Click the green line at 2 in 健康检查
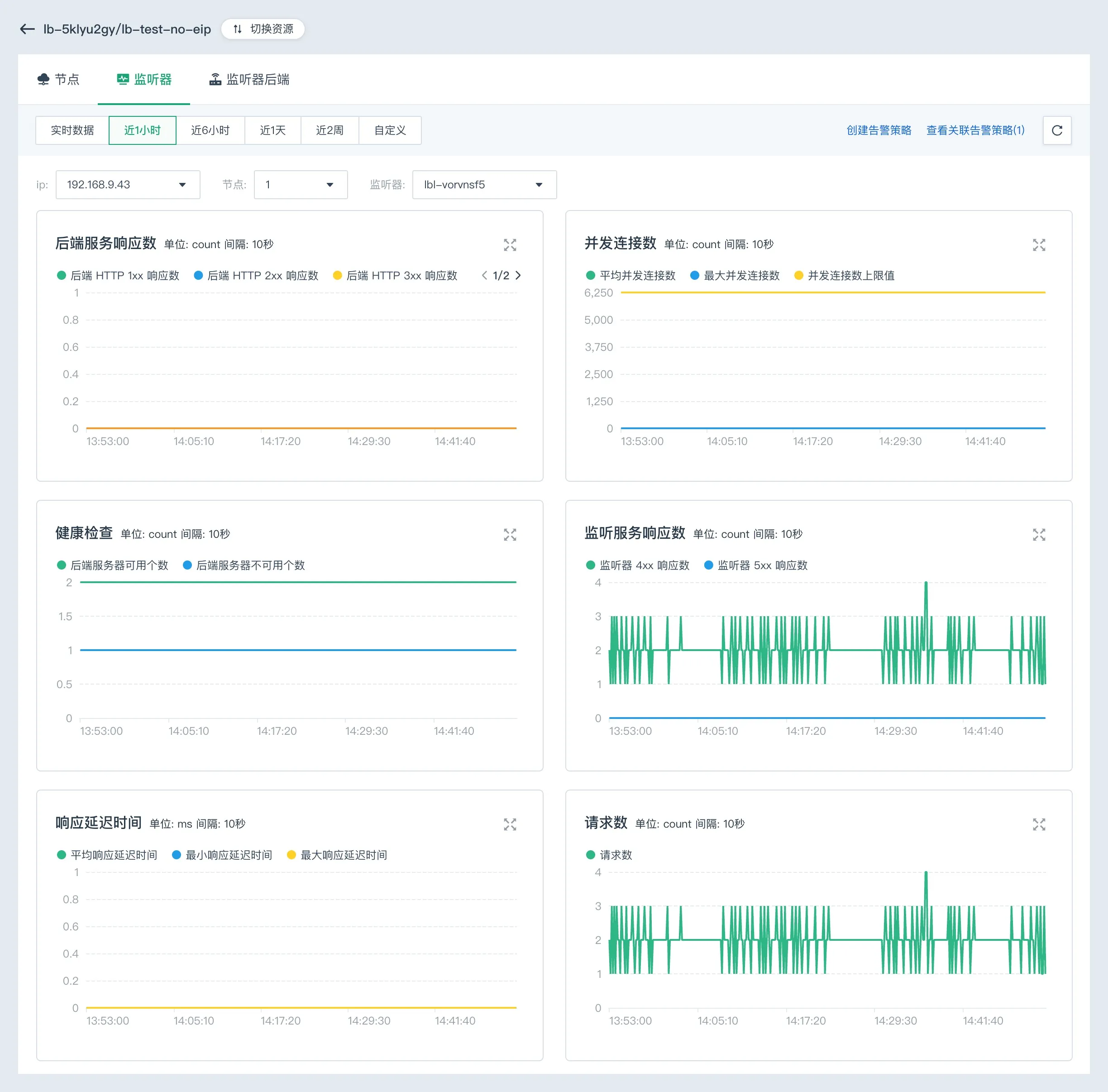 [298, 582]
